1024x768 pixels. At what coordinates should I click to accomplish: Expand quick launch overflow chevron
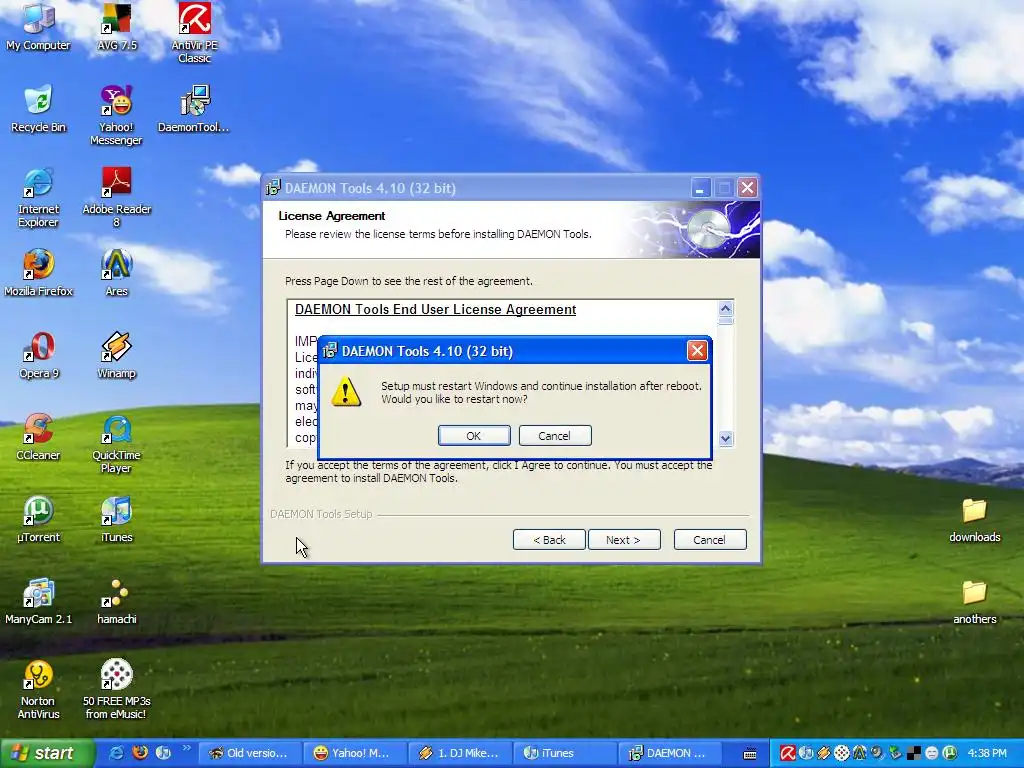[186, 748]
